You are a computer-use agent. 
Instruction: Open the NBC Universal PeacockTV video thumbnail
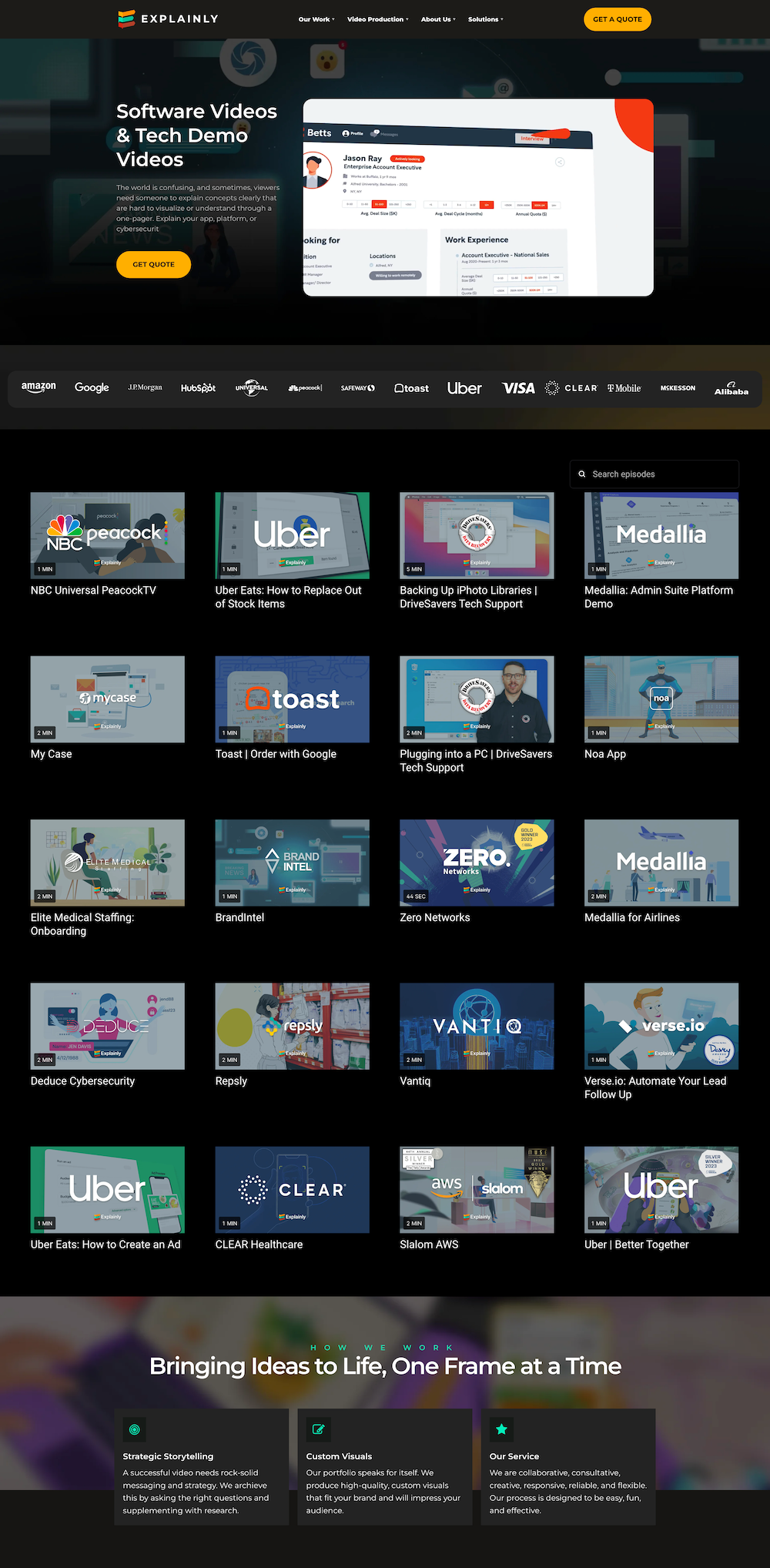tap(108, 535)
